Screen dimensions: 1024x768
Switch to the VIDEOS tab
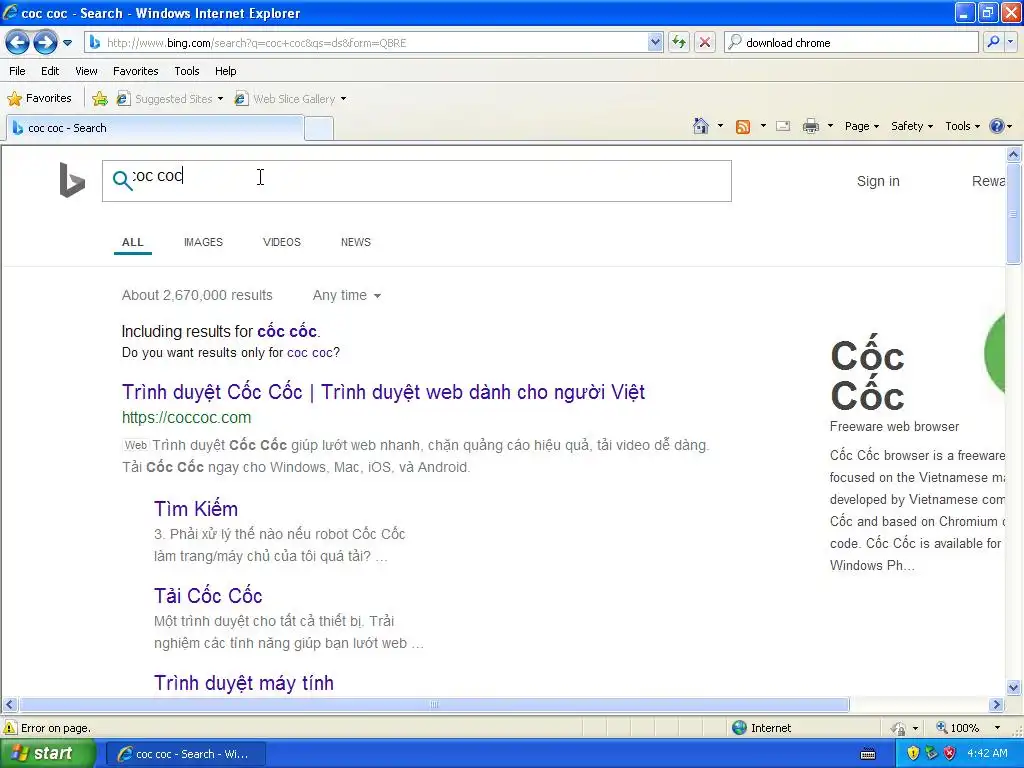pos(281,242)
